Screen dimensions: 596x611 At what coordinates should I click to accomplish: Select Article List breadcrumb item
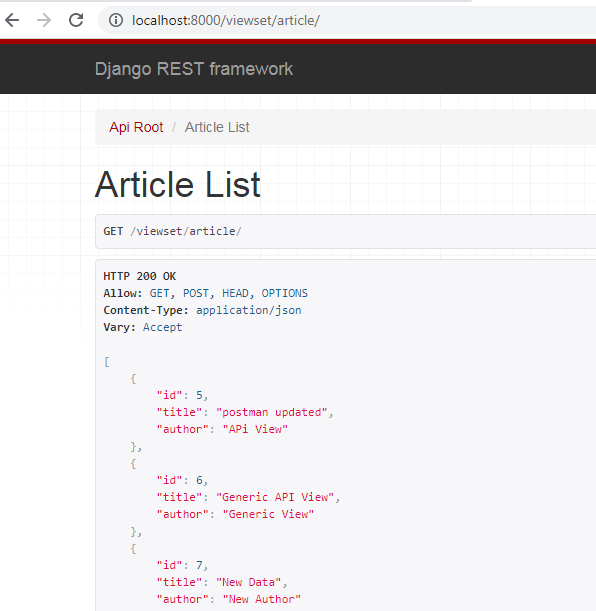tap(217, 127)
